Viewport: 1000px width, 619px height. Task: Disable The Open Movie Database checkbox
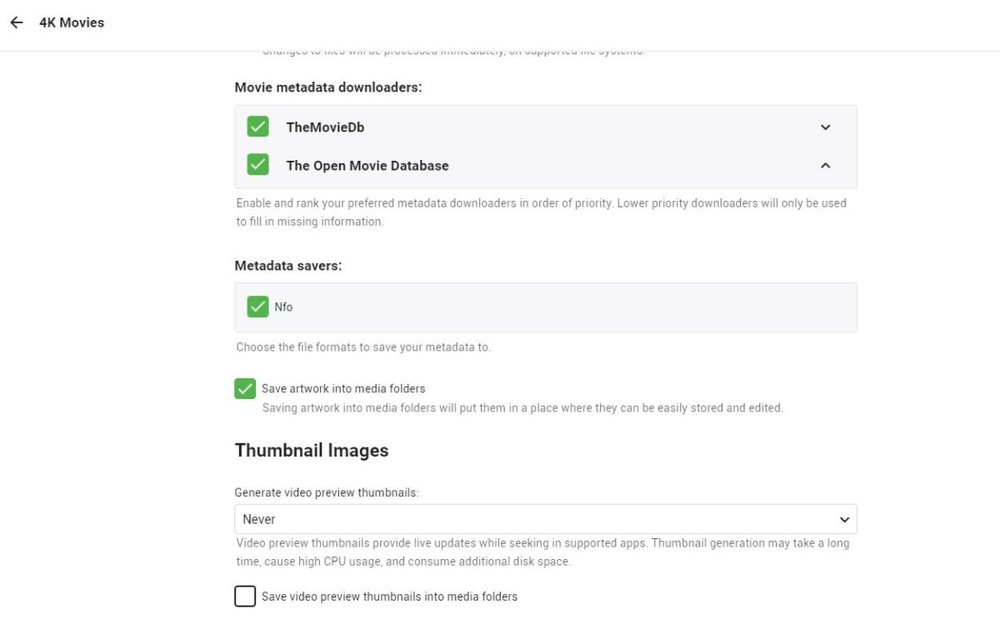coord(258,165)
